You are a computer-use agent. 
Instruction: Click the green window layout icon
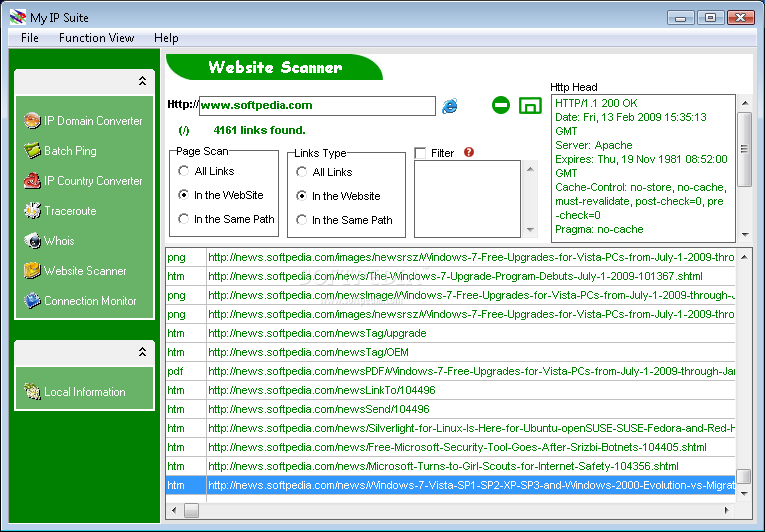coord(530,105)
